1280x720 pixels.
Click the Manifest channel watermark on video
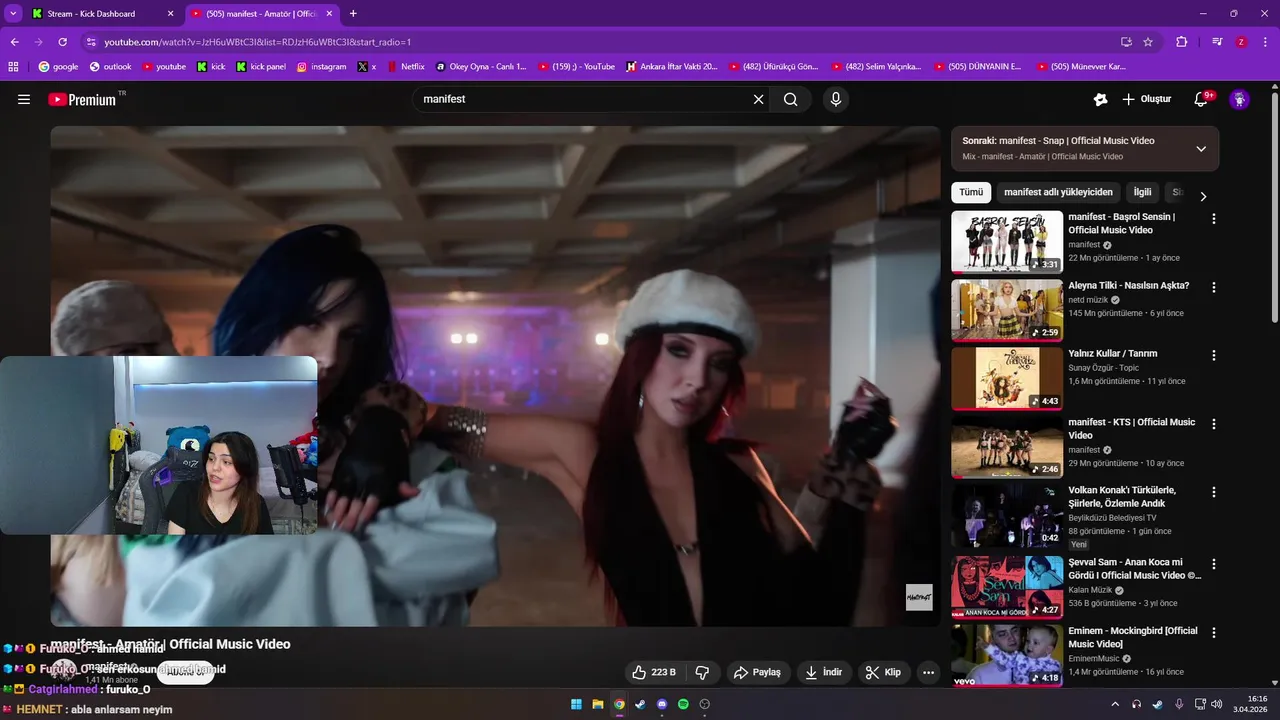(919, 597)
